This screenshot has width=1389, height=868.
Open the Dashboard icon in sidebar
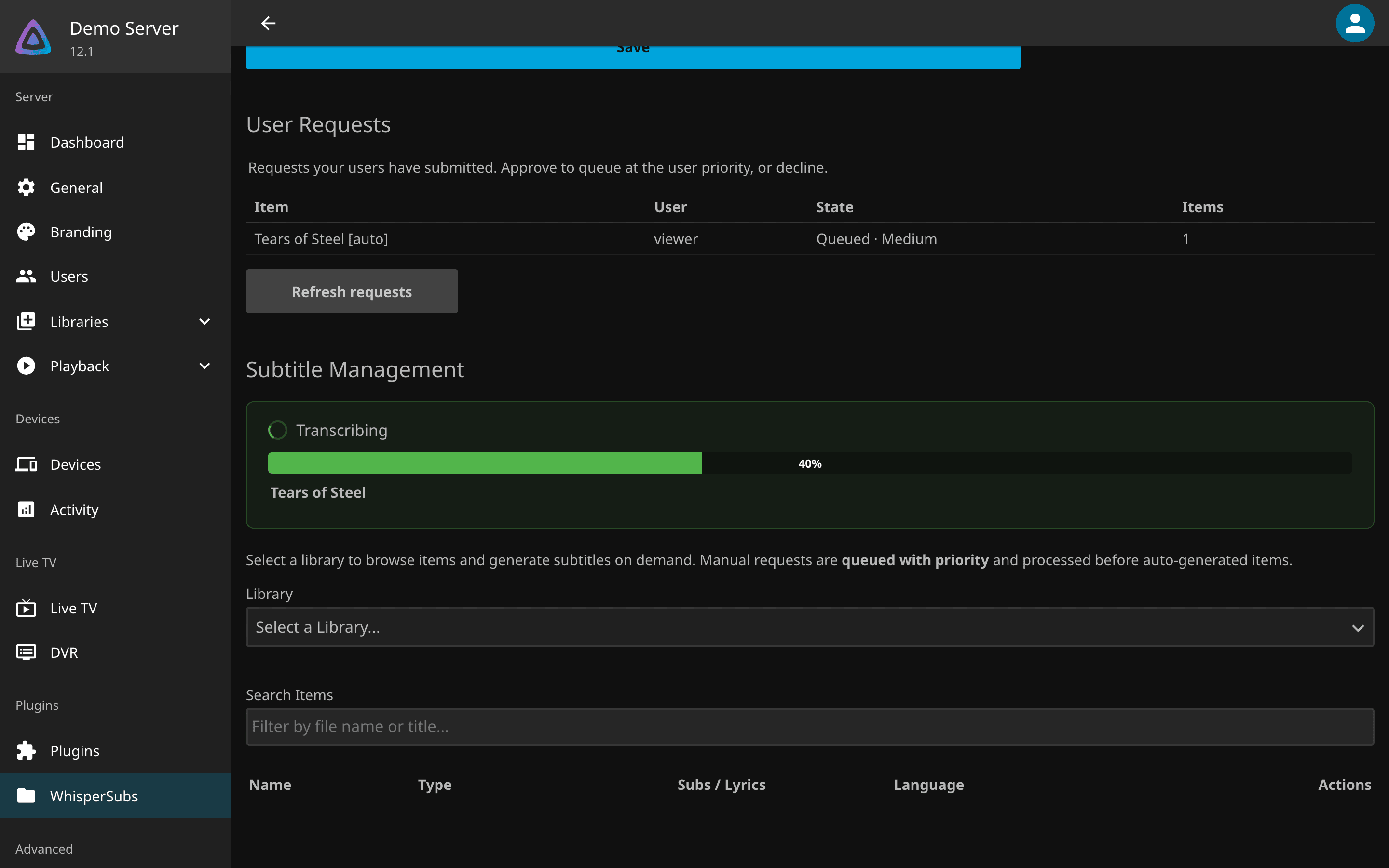(26, 142)
